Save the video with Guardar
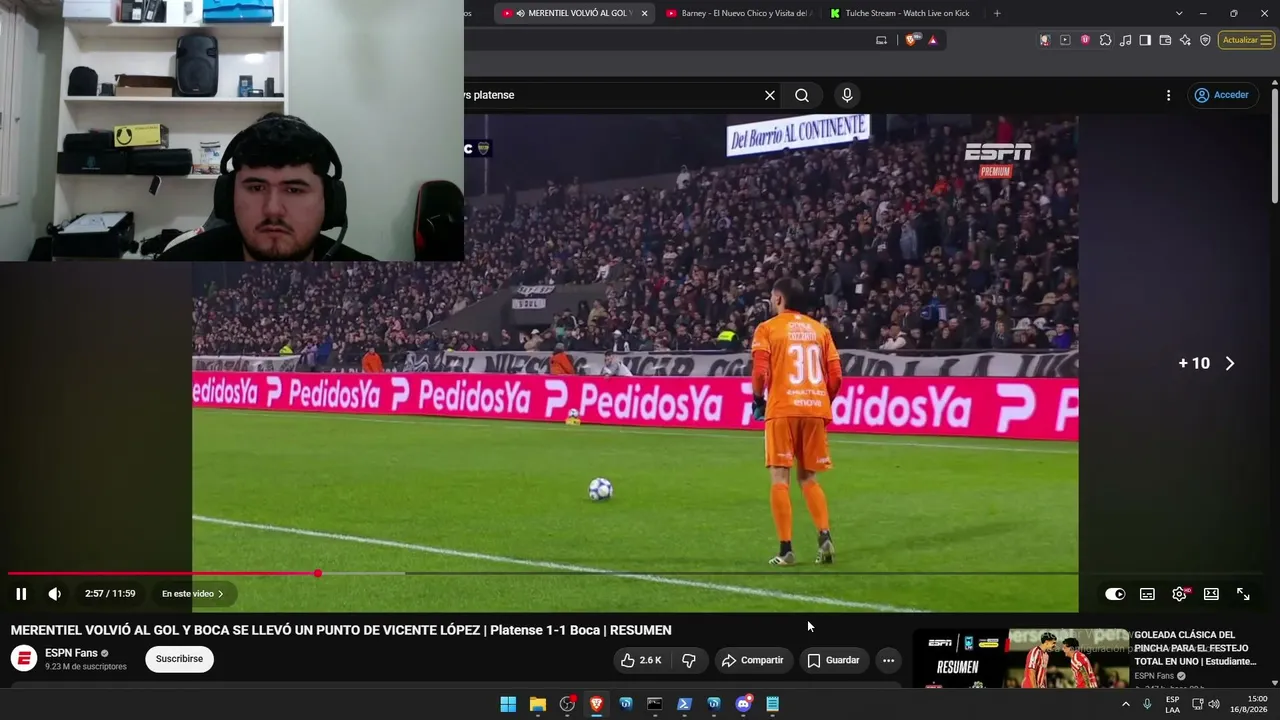Screen dimensions: 1280x720 tap(833, 660)
